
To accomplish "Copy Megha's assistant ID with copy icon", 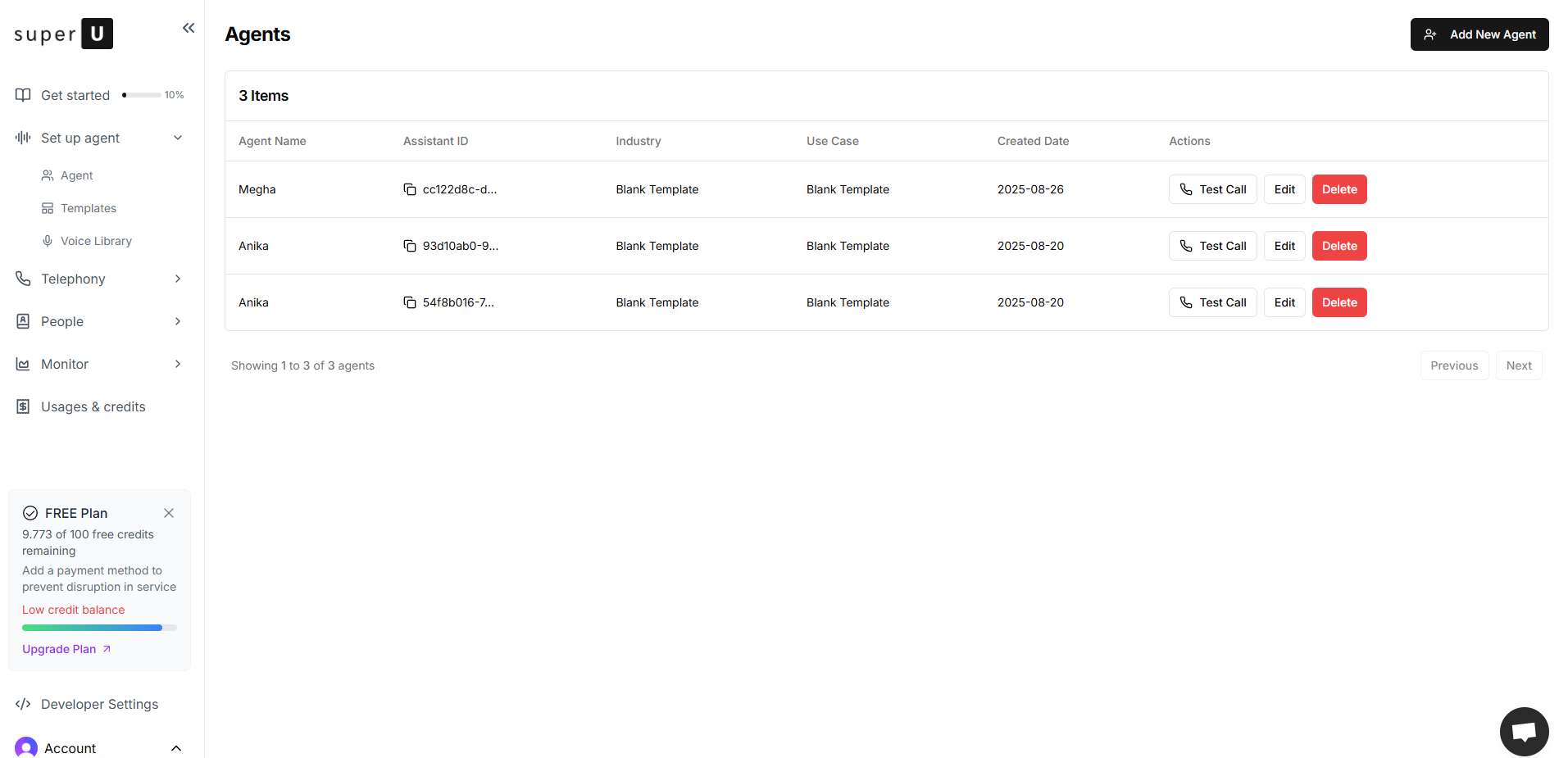I will (410, 189).
